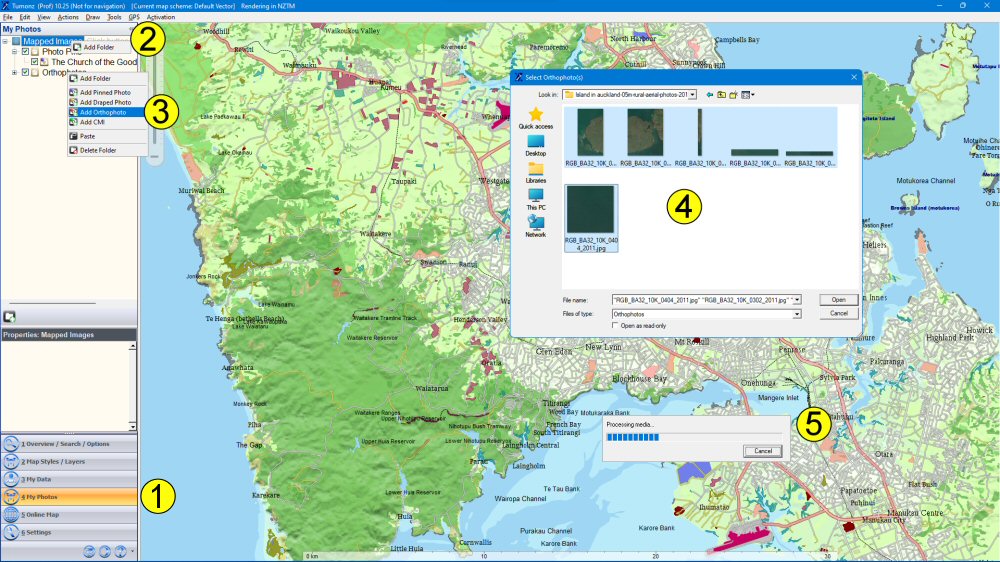Open the Activation menu
Viewport: 1000px width, 562px height.
click(x=161, y=17)
